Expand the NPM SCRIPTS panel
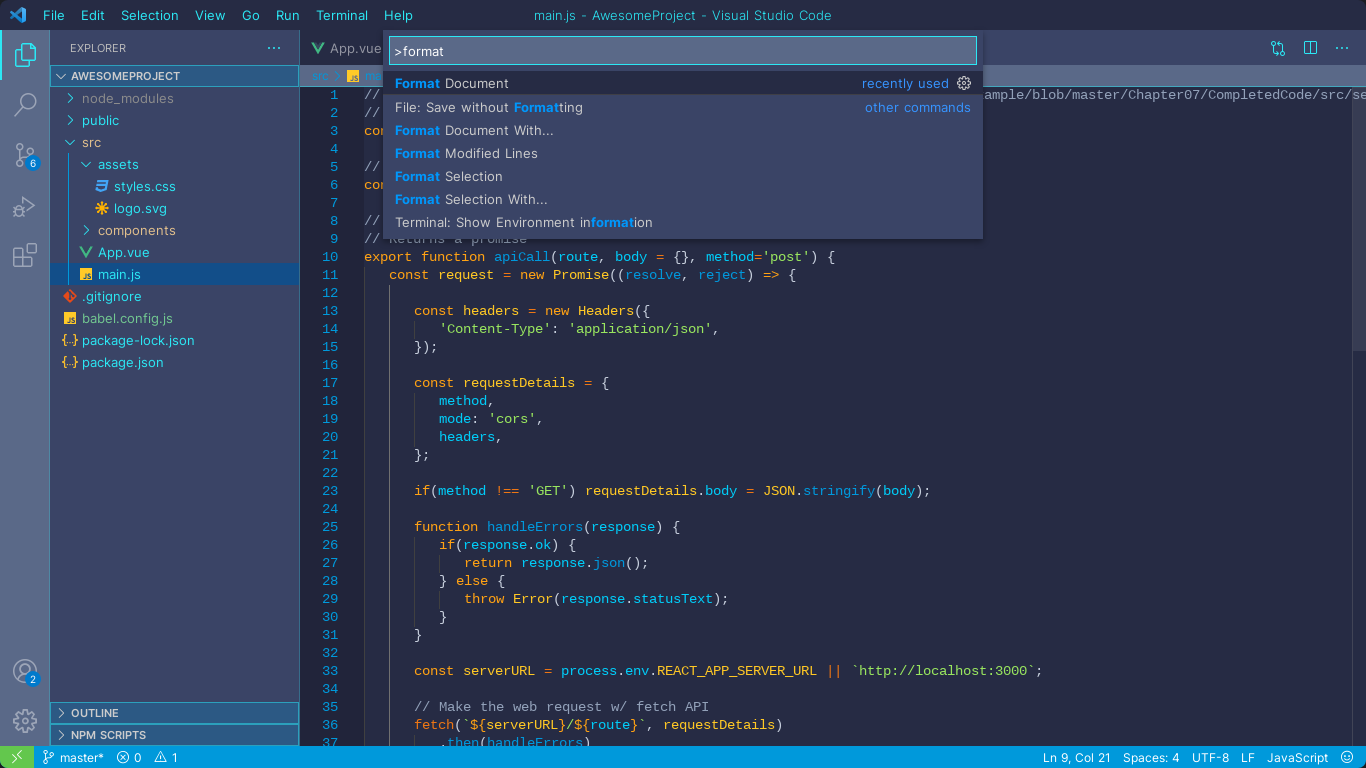The height and width of the screenshot is (768, 1366). 175,735
